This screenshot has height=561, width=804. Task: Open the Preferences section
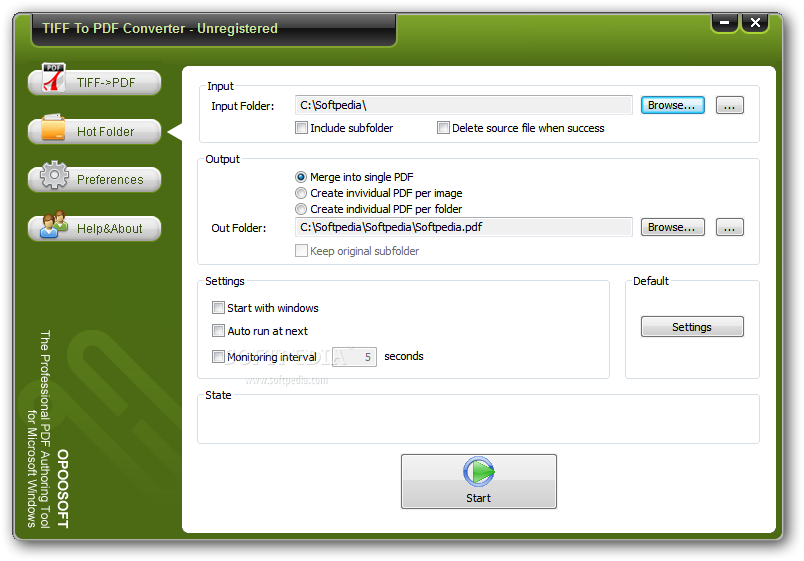[x=94, y=179]
